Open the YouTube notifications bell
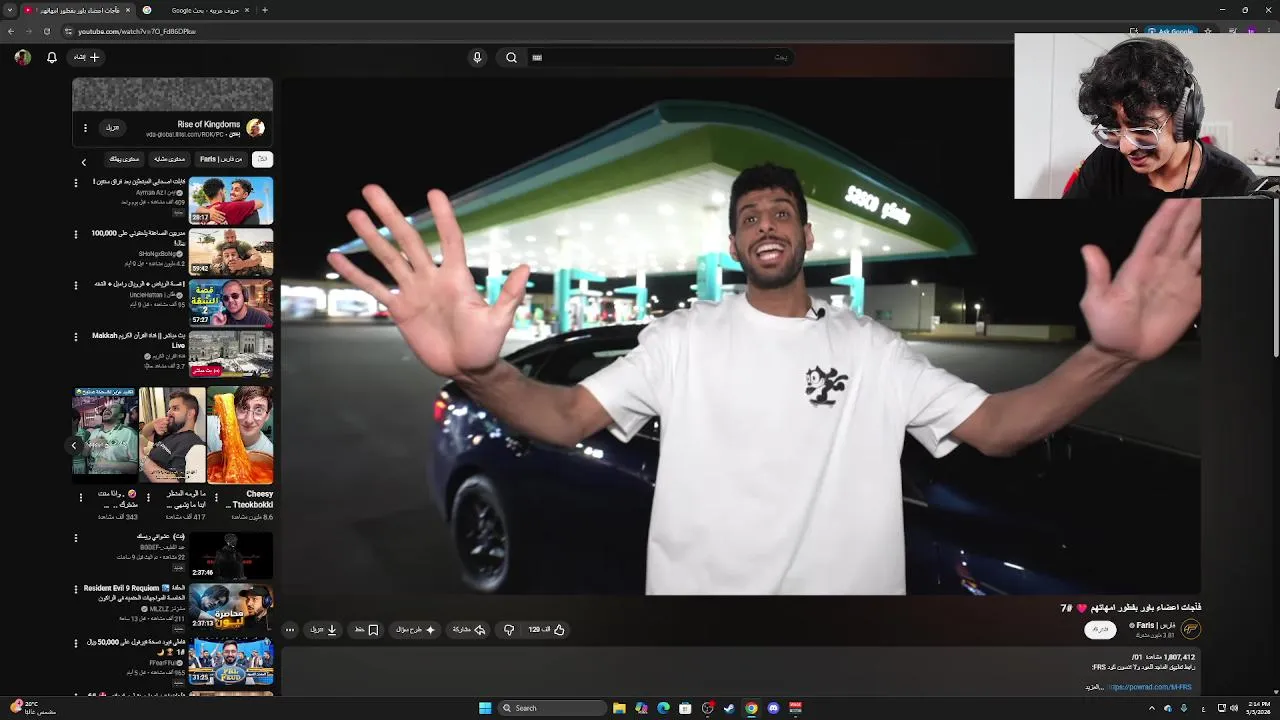 coord(52,58)
